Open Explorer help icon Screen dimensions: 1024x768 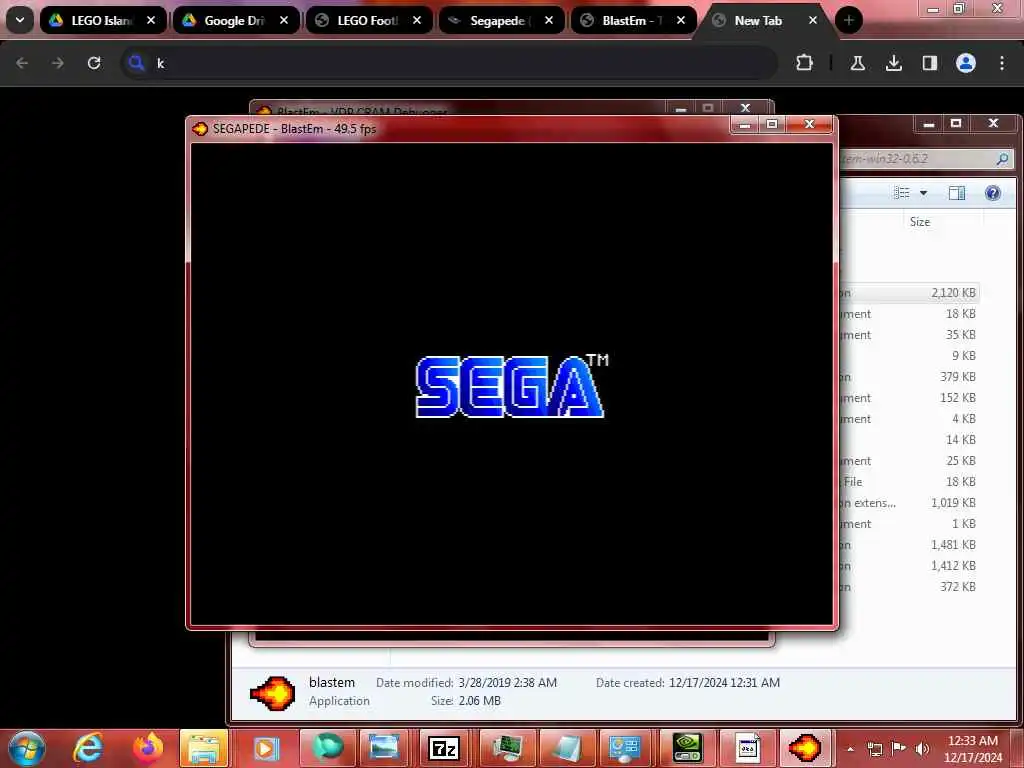993,193
